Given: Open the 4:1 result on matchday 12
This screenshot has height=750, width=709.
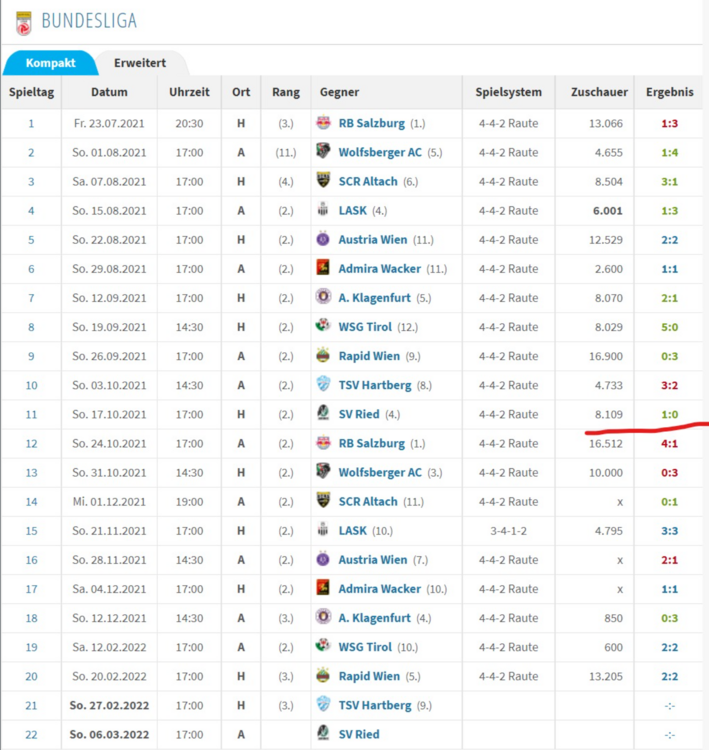Looking at the screenshot, I should [x=669, y=444].
